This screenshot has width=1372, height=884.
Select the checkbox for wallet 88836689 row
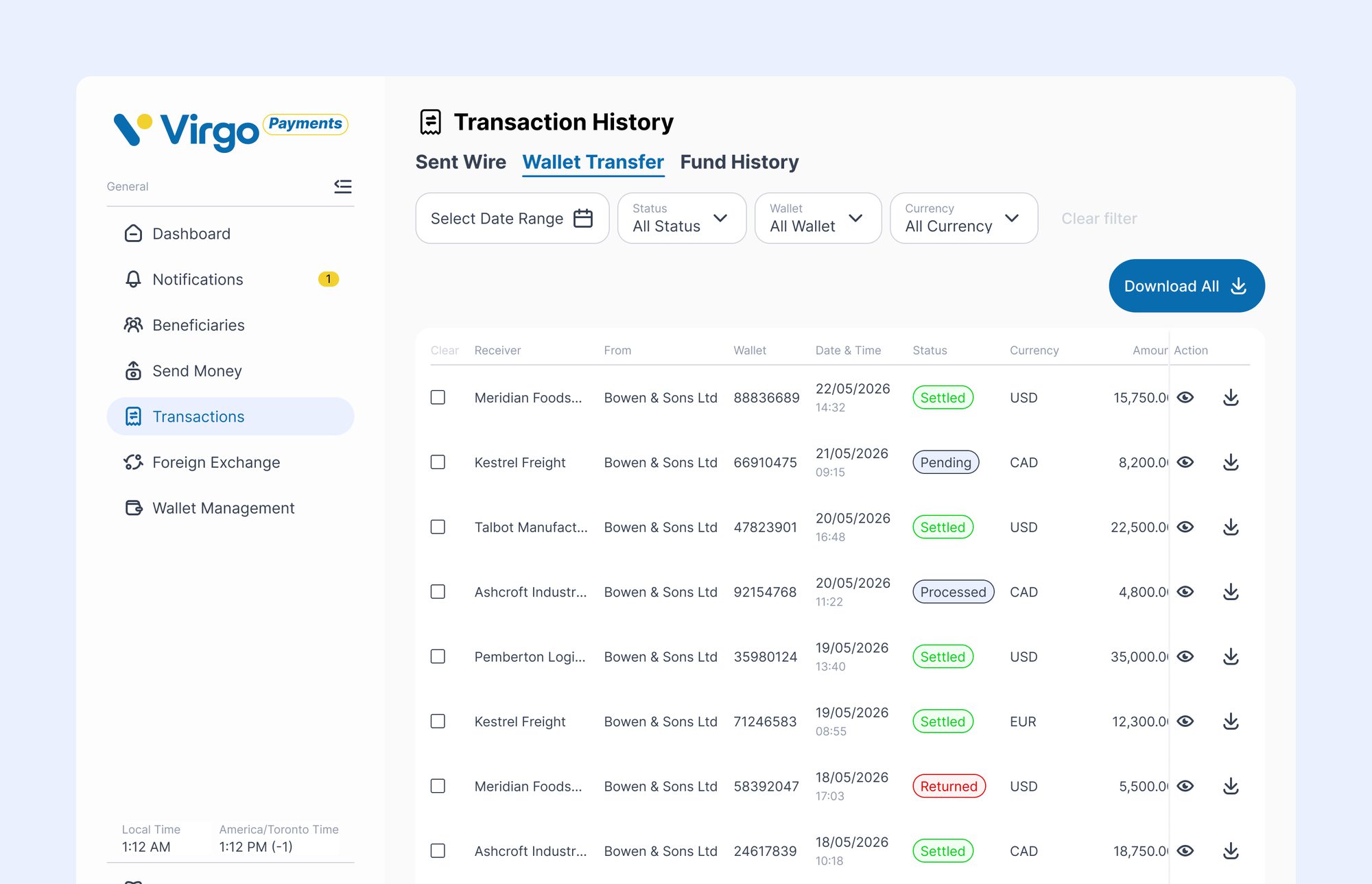tap(438, 398)
